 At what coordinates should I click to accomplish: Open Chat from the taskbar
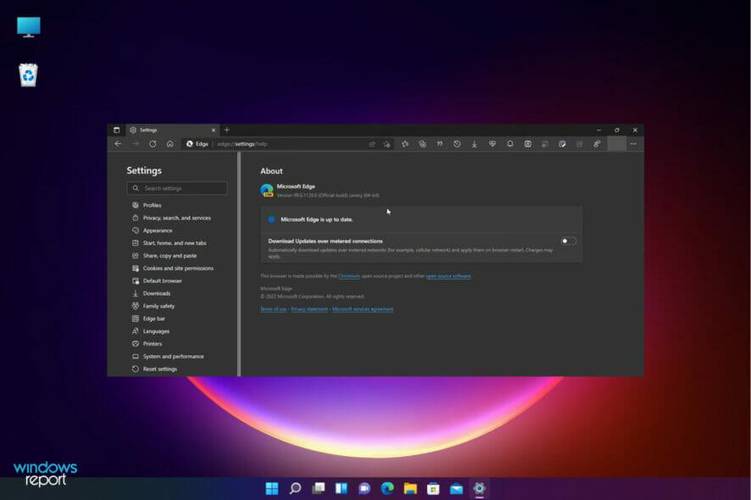pos(364,488)
